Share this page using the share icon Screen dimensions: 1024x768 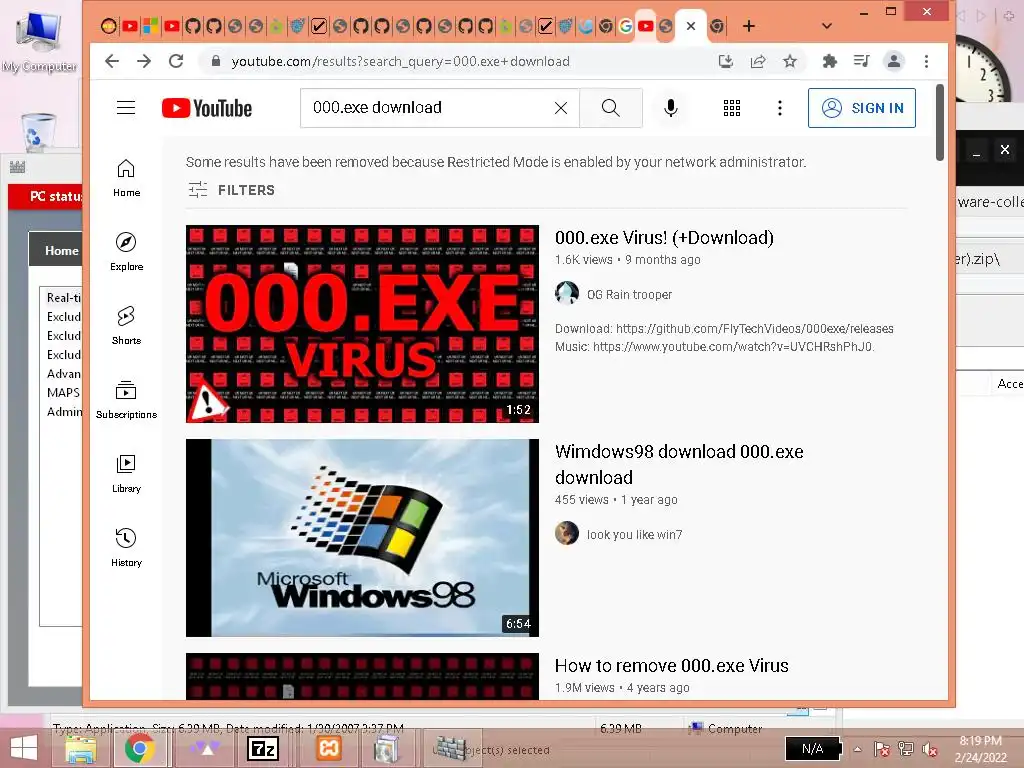[x=758, y=61]
